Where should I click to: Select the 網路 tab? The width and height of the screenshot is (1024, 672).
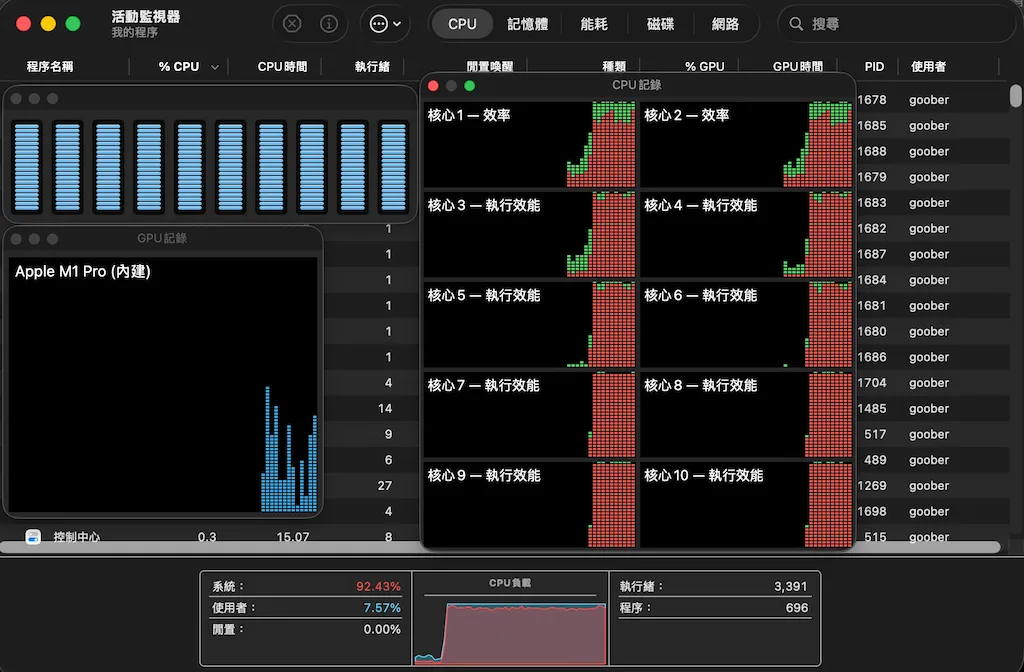(727, 23)
